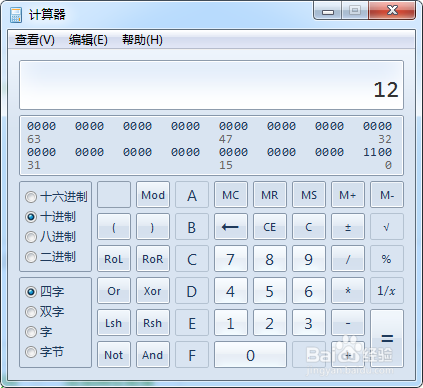Click the close parenthesis button
Image resolution: width=423 pixels, height=388 pixels.
153,227
